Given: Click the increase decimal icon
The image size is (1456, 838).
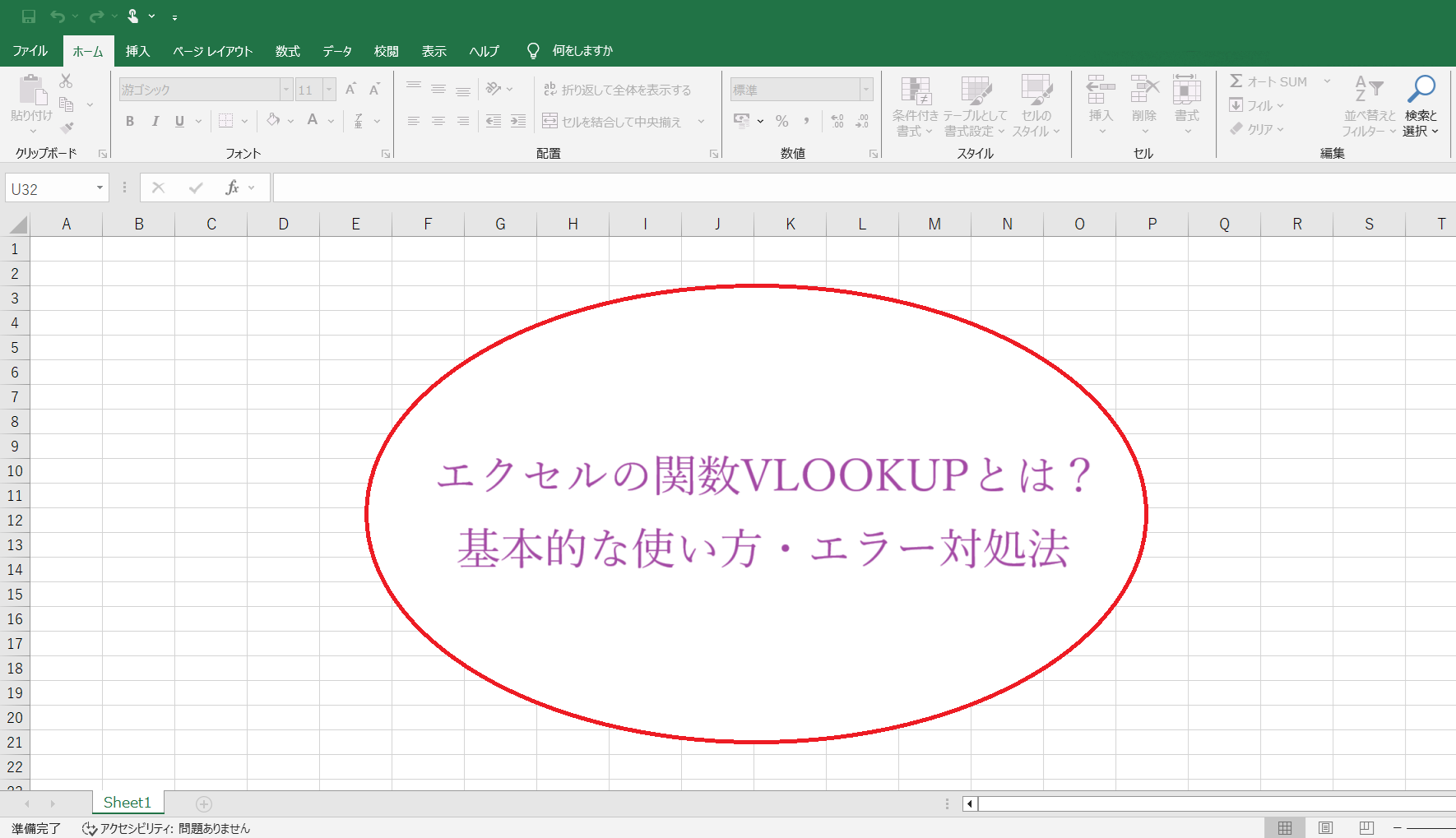Looking at the screenshot, I should click(837, 121).
